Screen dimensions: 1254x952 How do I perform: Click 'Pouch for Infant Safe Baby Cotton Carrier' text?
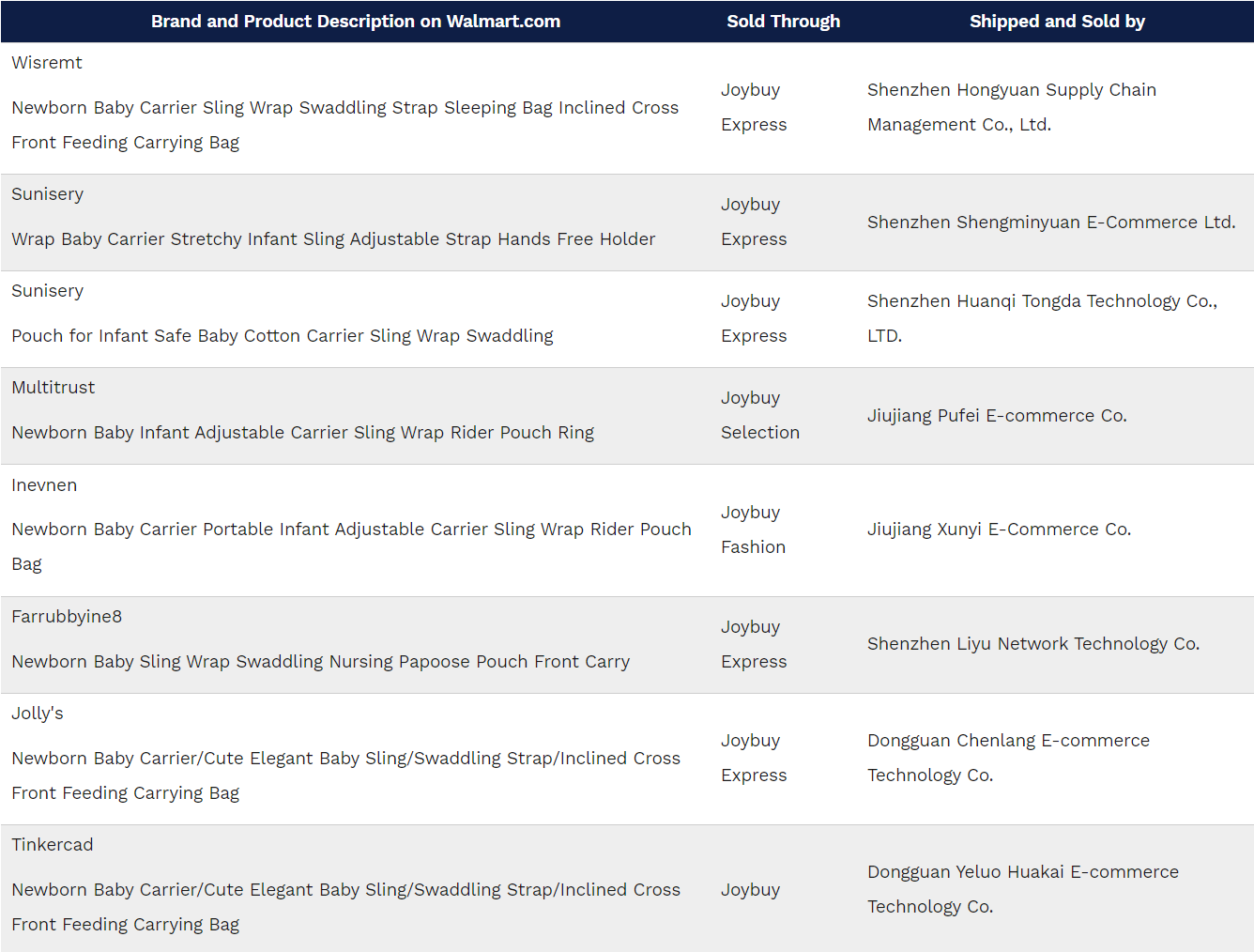pyautogui.click(x=283, y=336)
